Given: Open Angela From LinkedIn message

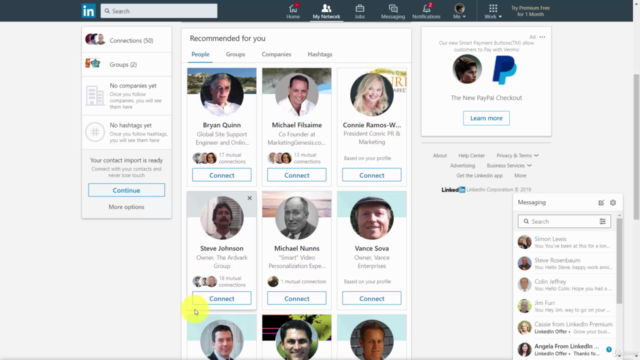Looking at the screenshot, I should [565, 349].
